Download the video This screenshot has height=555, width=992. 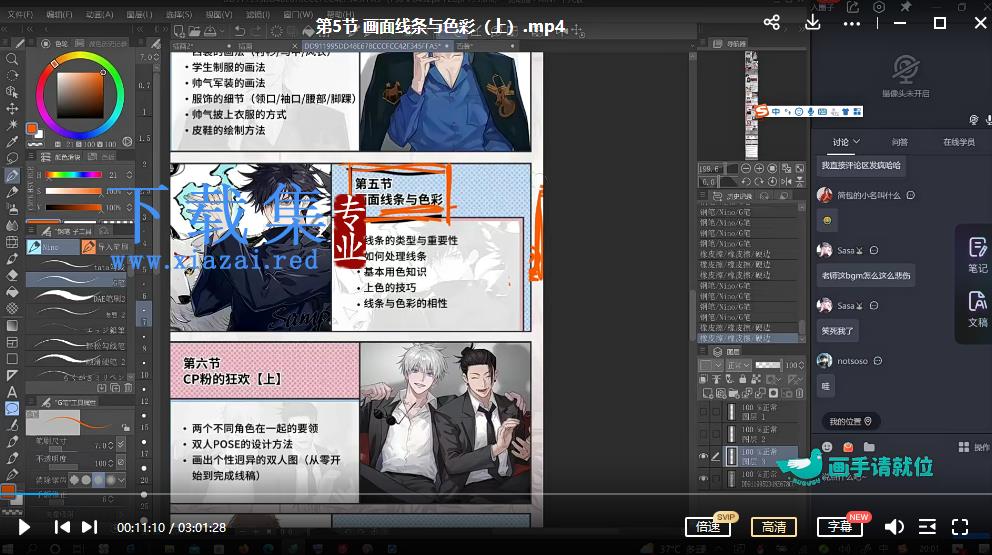point(812,23)
